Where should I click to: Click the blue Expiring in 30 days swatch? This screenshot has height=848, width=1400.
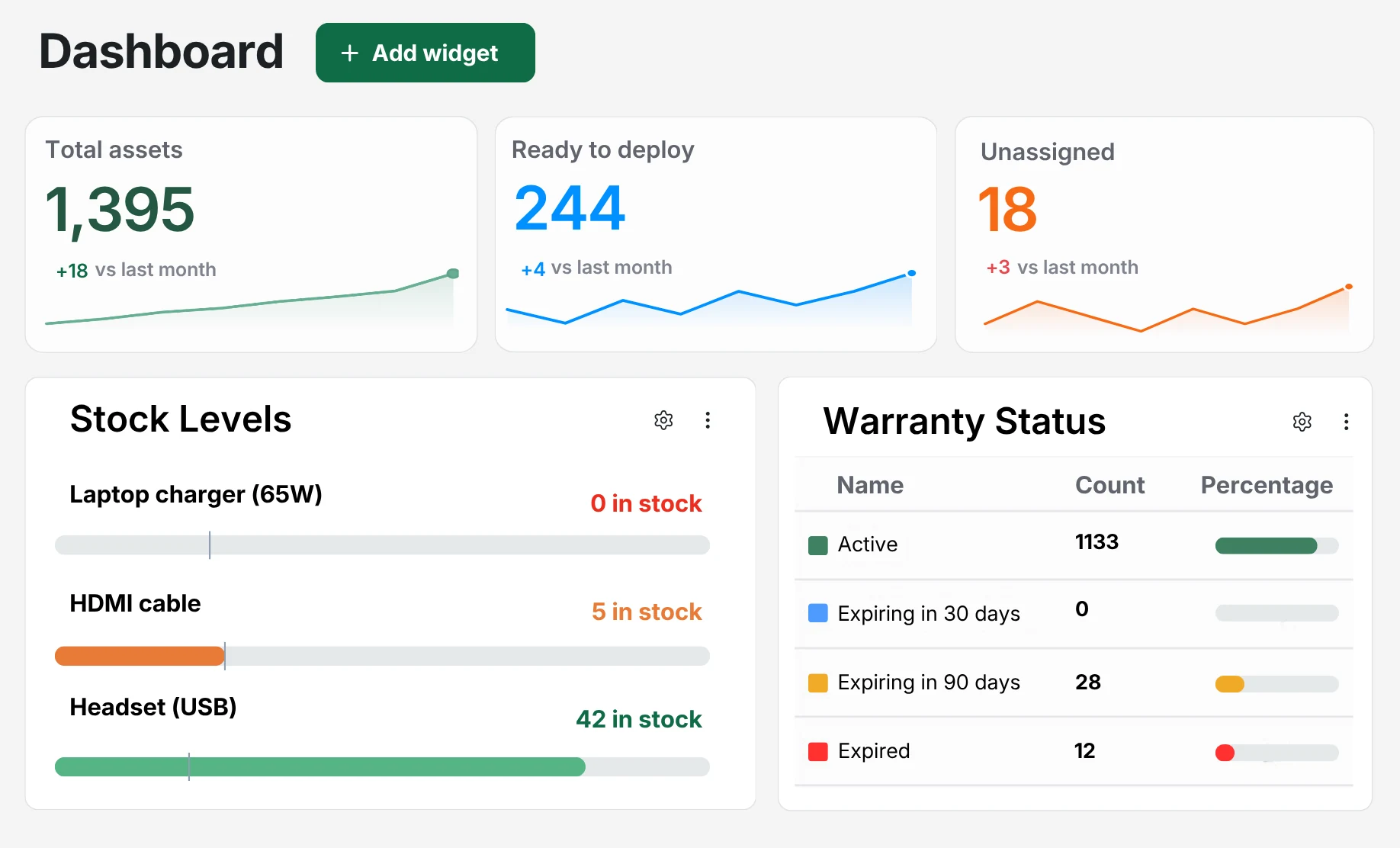pyautogui.click(x=818, y=613)
